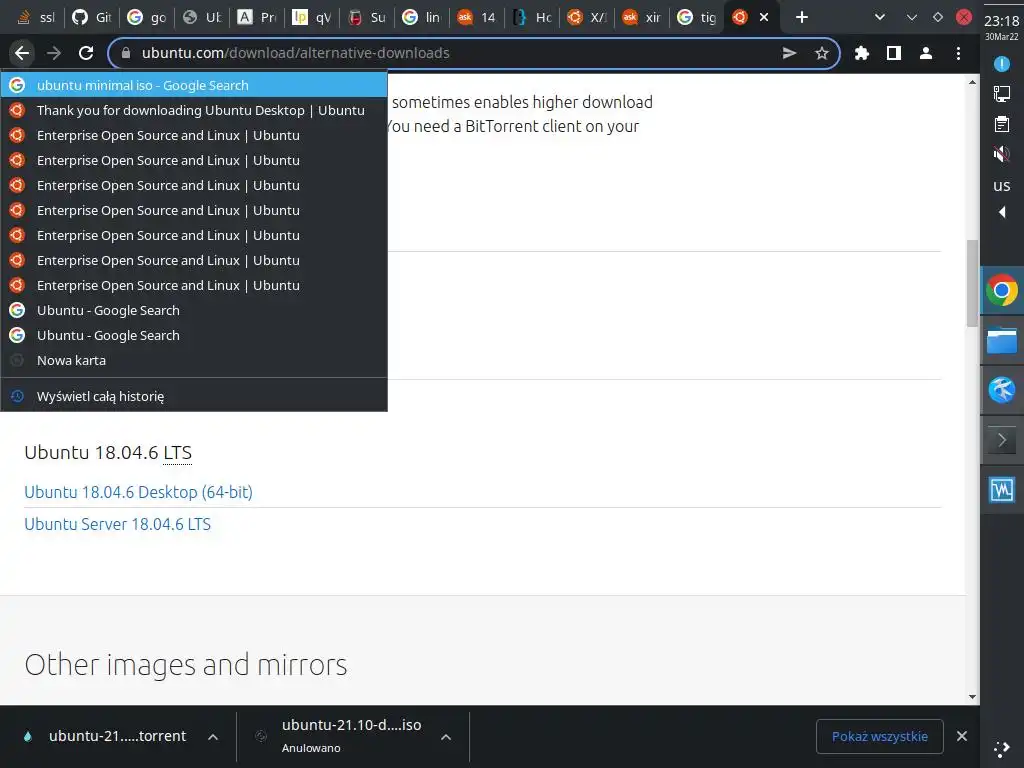The image size is (1024, 768).
Task: Switch to the 'Pr' tab
Action: (256, 18)
